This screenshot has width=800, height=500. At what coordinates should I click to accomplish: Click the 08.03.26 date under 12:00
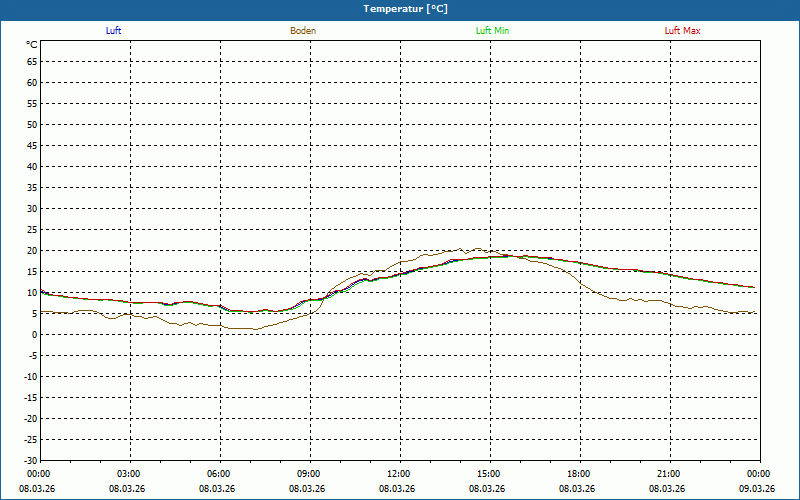pyautogui.click(x=397, y=488)
